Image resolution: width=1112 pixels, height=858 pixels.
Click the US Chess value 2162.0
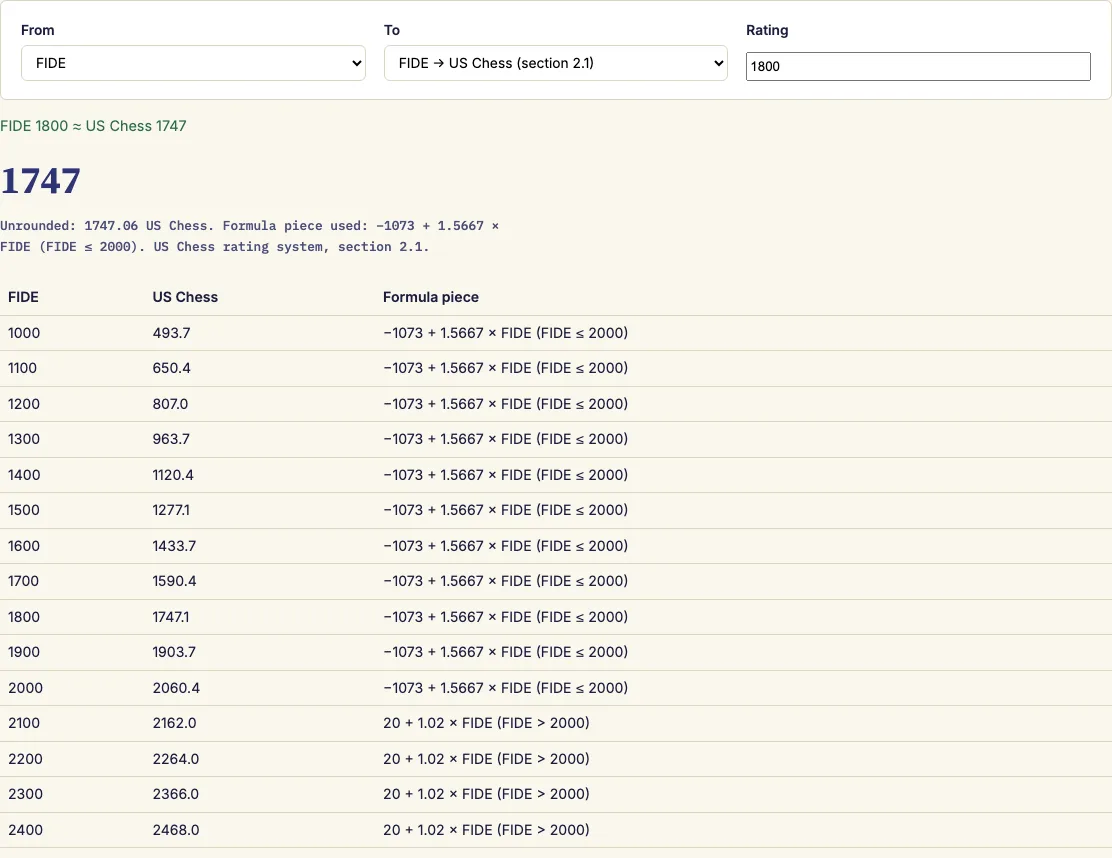[174, 723]
